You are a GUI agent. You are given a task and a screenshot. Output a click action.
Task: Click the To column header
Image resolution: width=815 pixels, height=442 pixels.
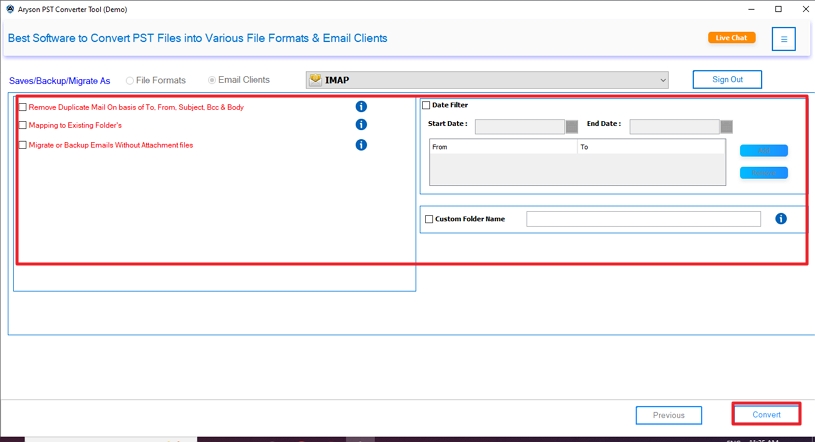[651, 147]
